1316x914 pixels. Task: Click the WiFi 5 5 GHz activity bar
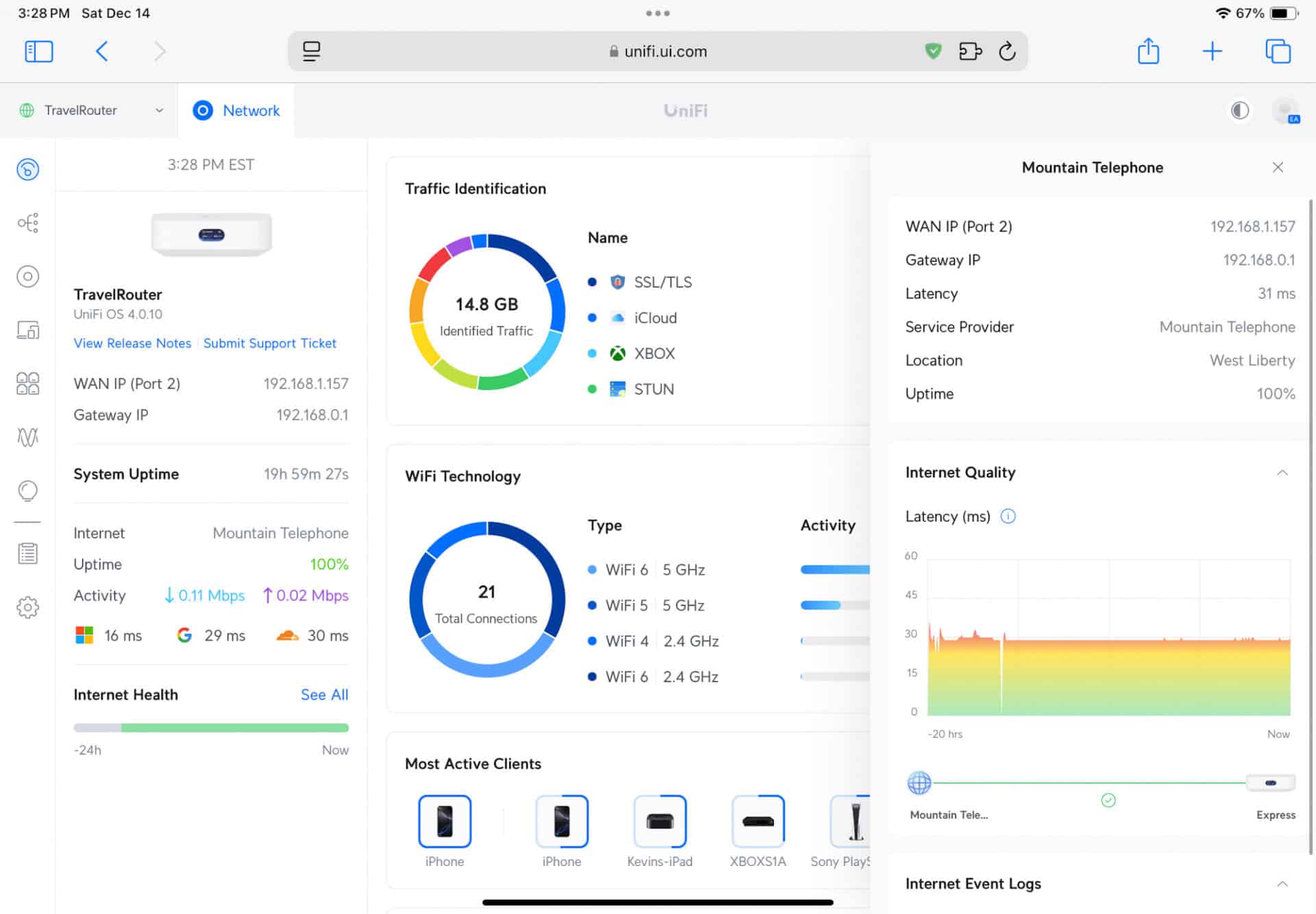835,605
